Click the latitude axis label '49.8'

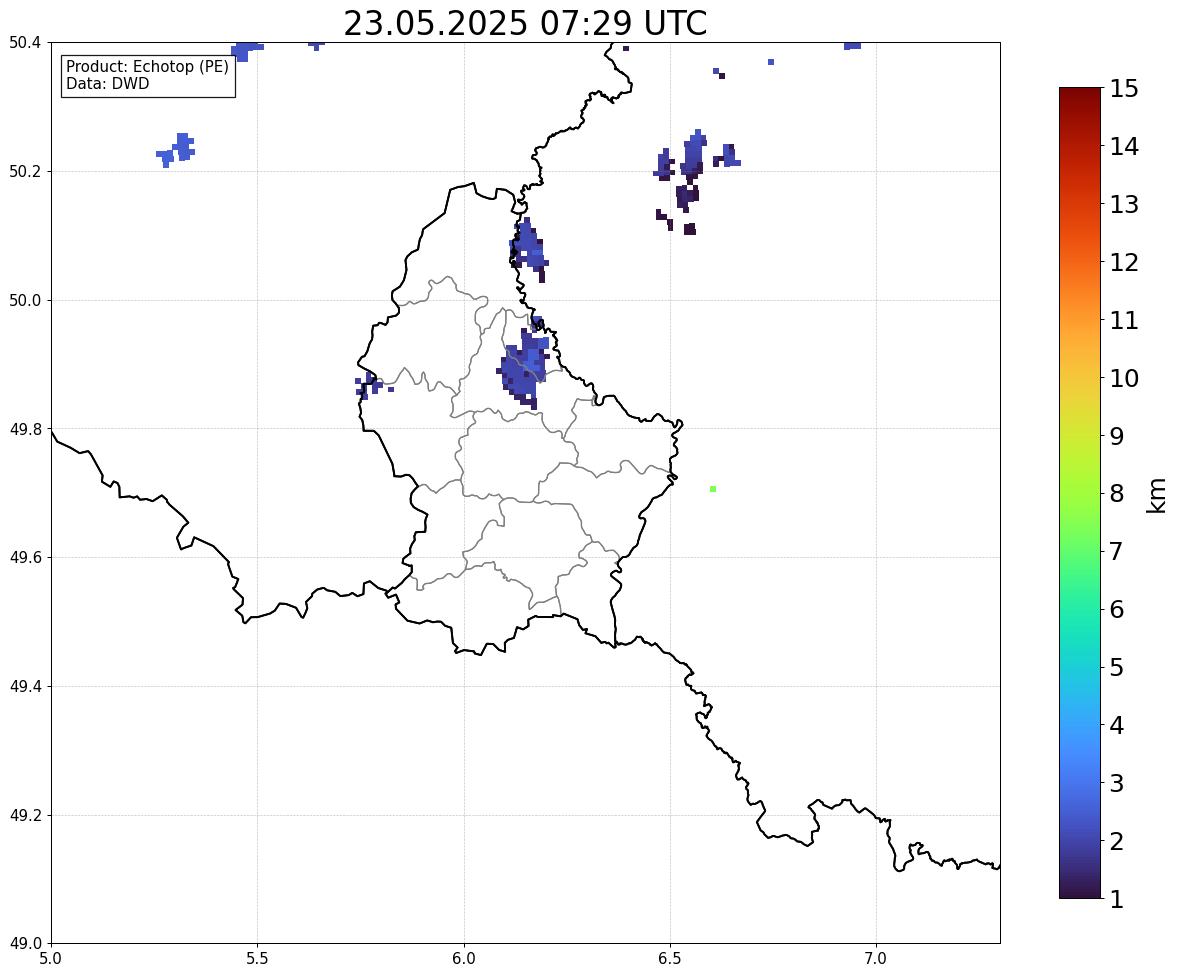[x=25, y=429]
